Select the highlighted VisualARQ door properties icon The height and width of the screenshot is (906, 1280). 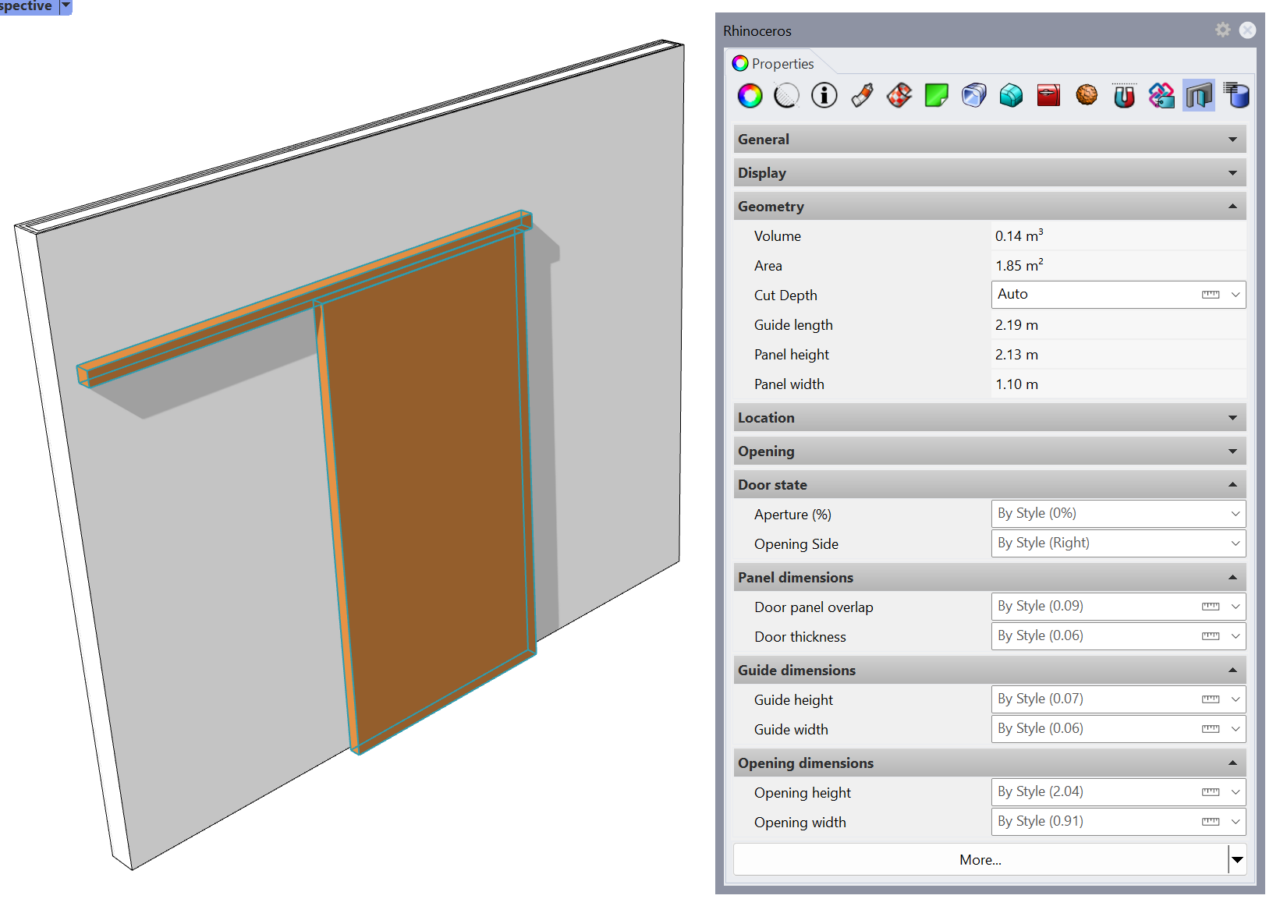(x=1198, y=95)
